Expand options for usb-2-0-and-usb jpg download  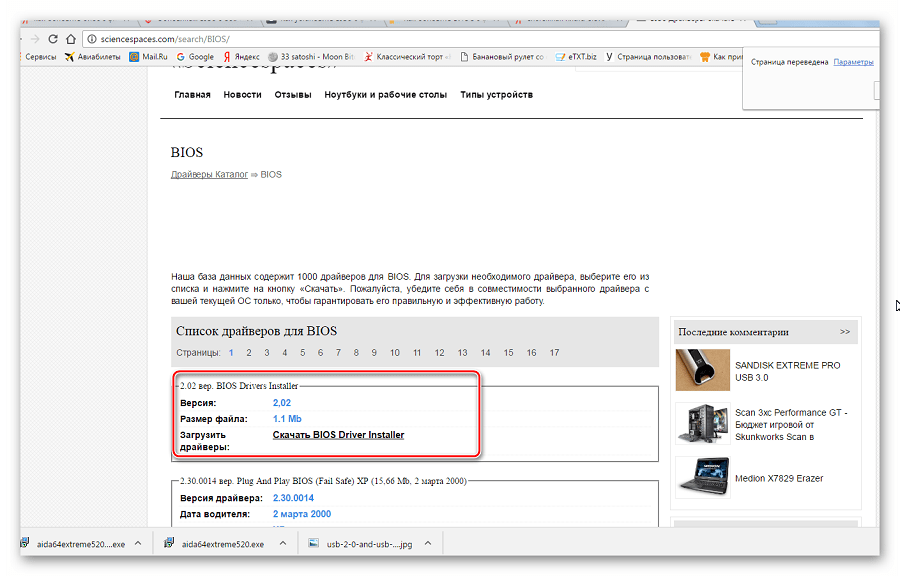tap(428, 544)
